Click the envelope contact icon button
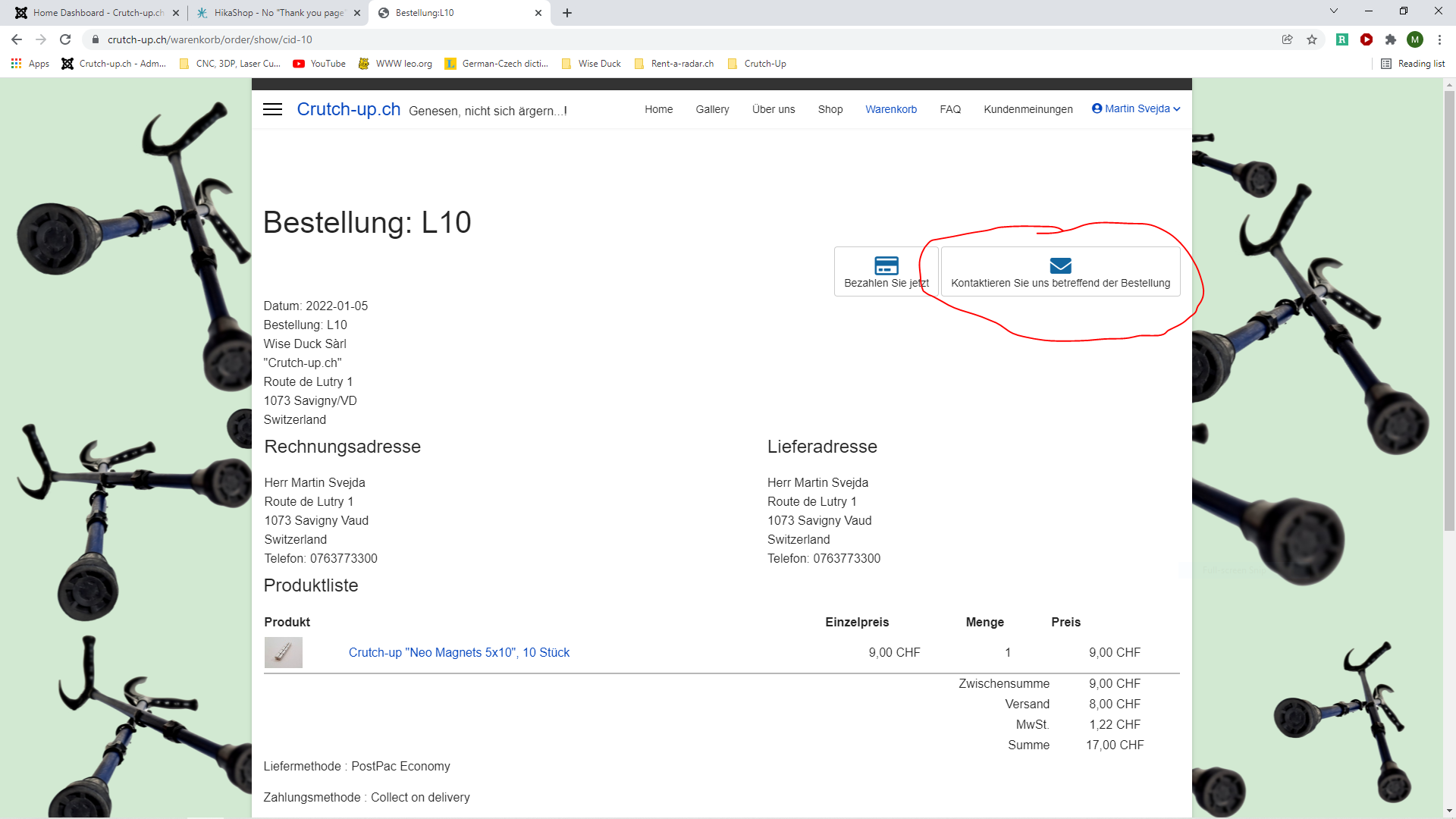Viewport: 1456px width, 819px height. (1060, 266)
